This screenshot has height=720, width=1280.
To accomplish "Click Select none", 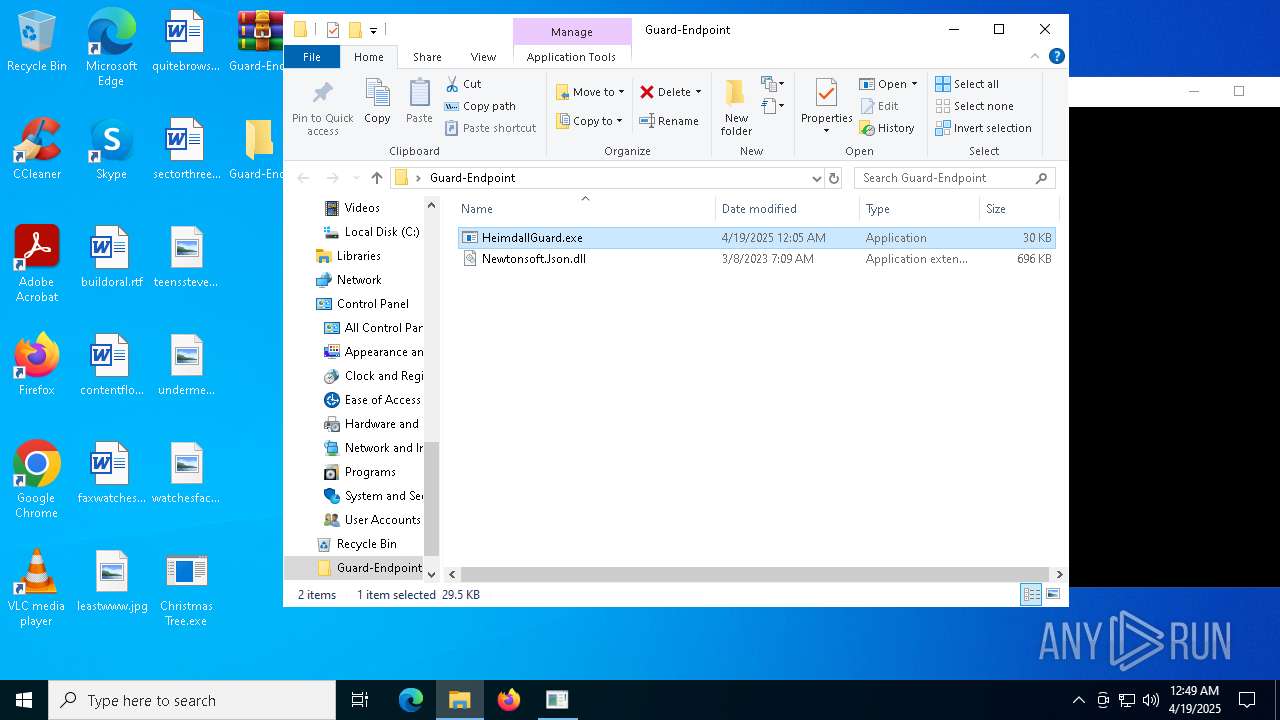I will [x=974, y=106].
